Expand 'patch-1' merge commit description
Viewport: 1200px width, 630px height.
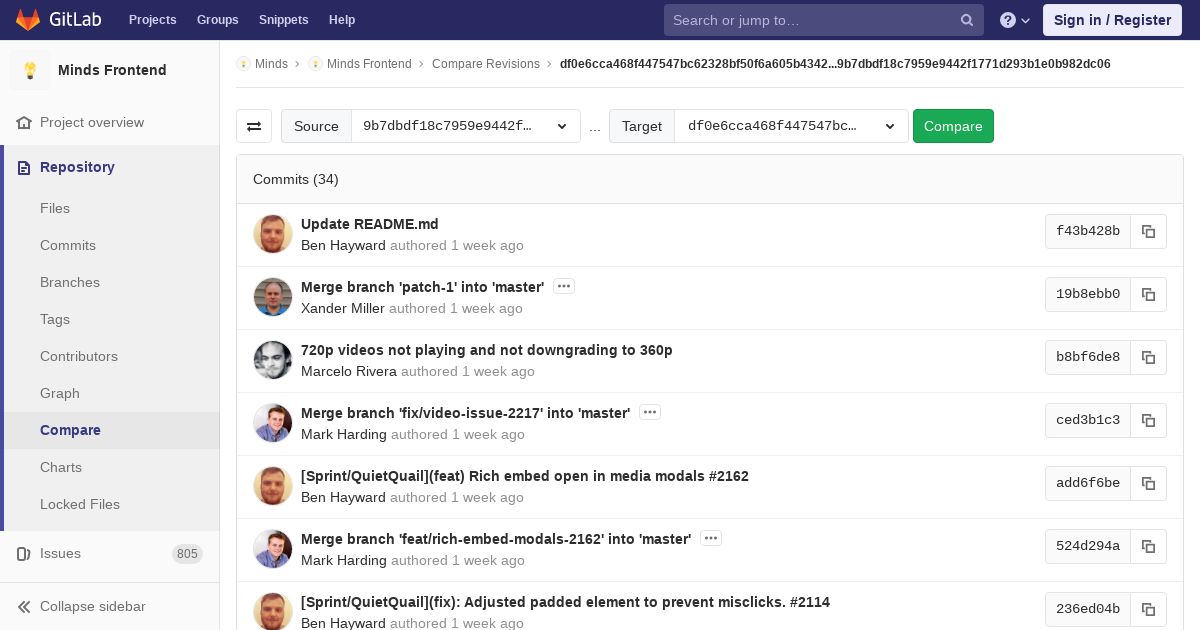(x=564, y=287)
